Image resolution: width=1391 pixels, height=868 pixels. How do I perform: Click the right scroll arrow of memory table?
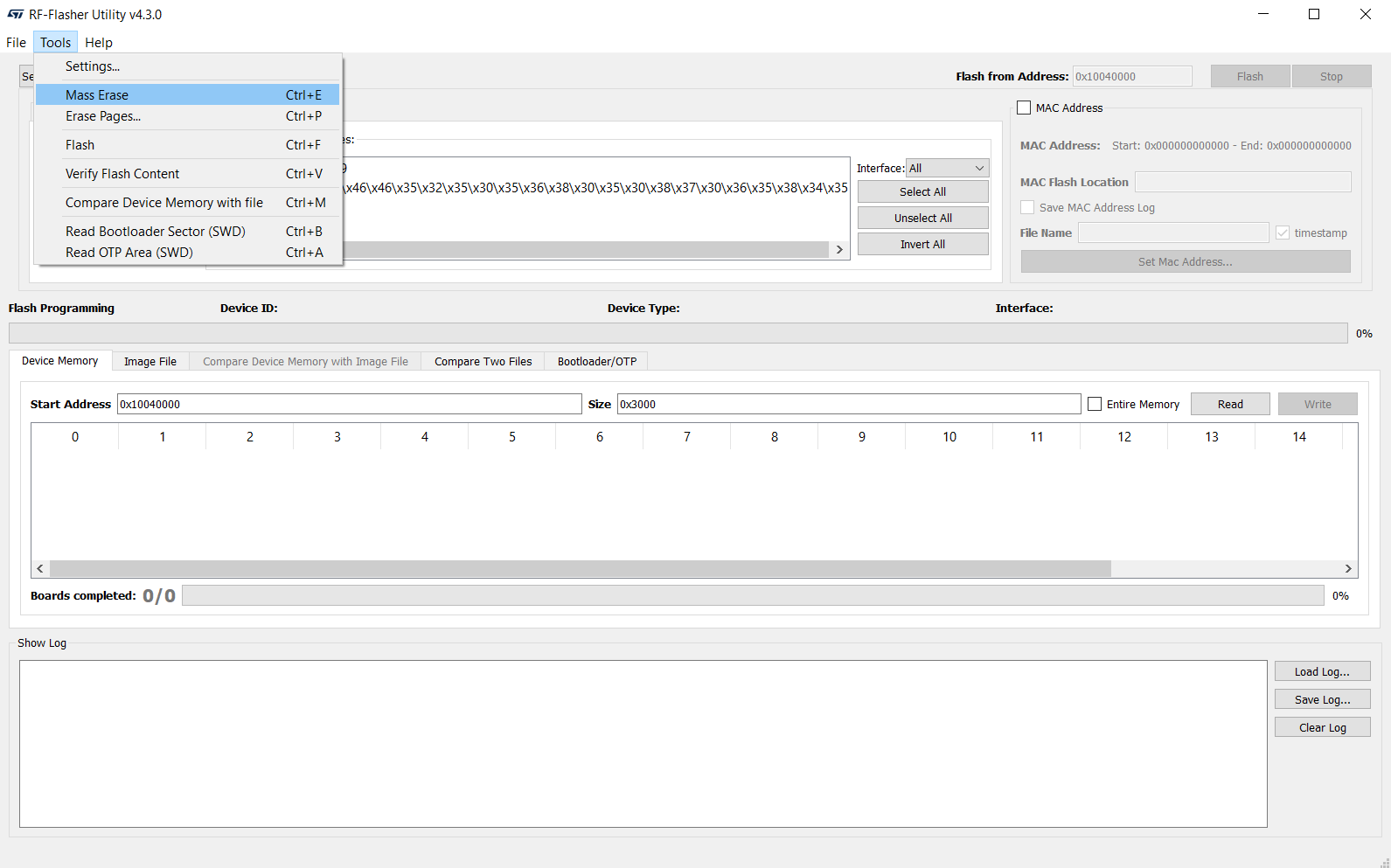(x=1348, y=568)
